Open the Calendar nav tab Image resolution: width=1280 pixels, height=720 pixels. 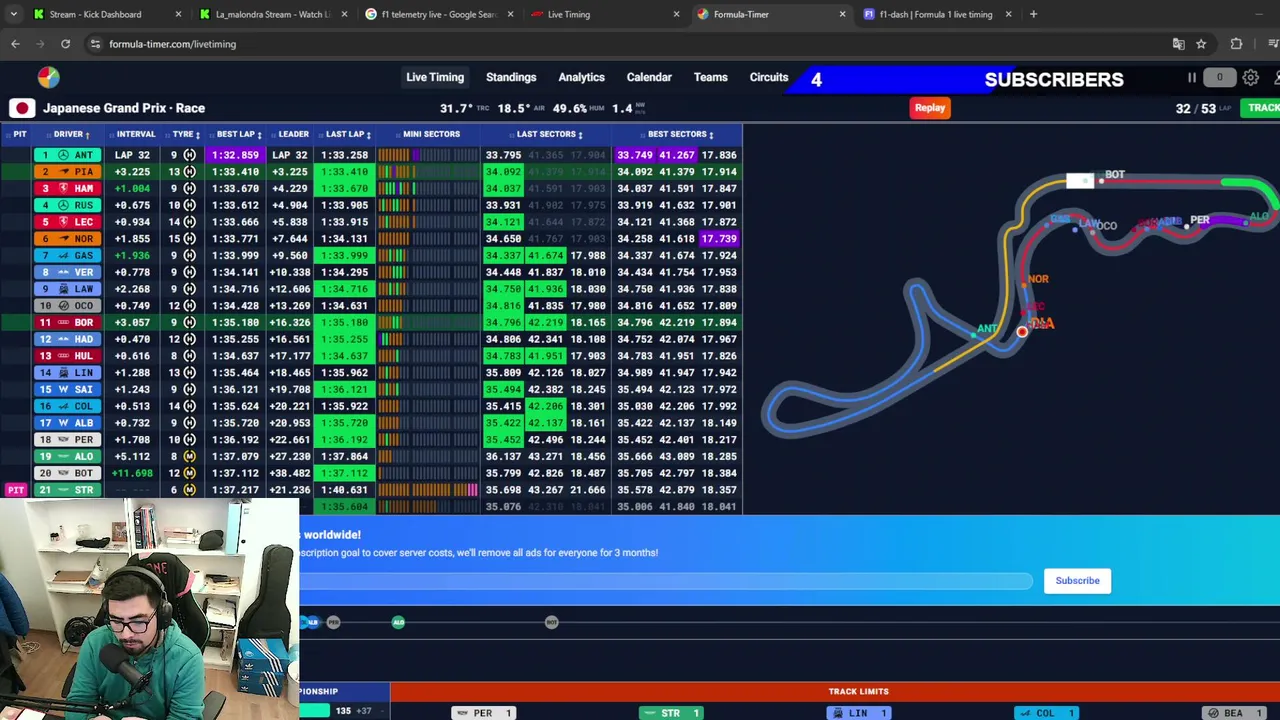pyautogui.click(x=649, y=77)
